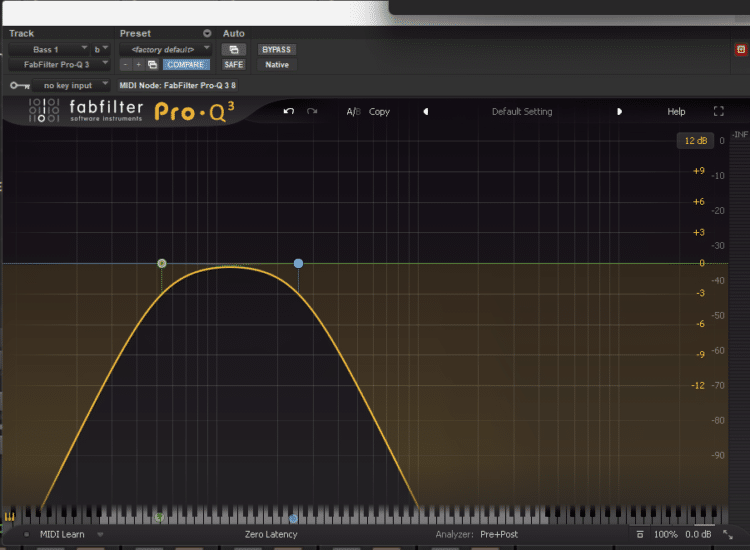Click the +6 dB scale label
Image resolution: width=750 pixels, height=550 pixels.
coord(698,202)
